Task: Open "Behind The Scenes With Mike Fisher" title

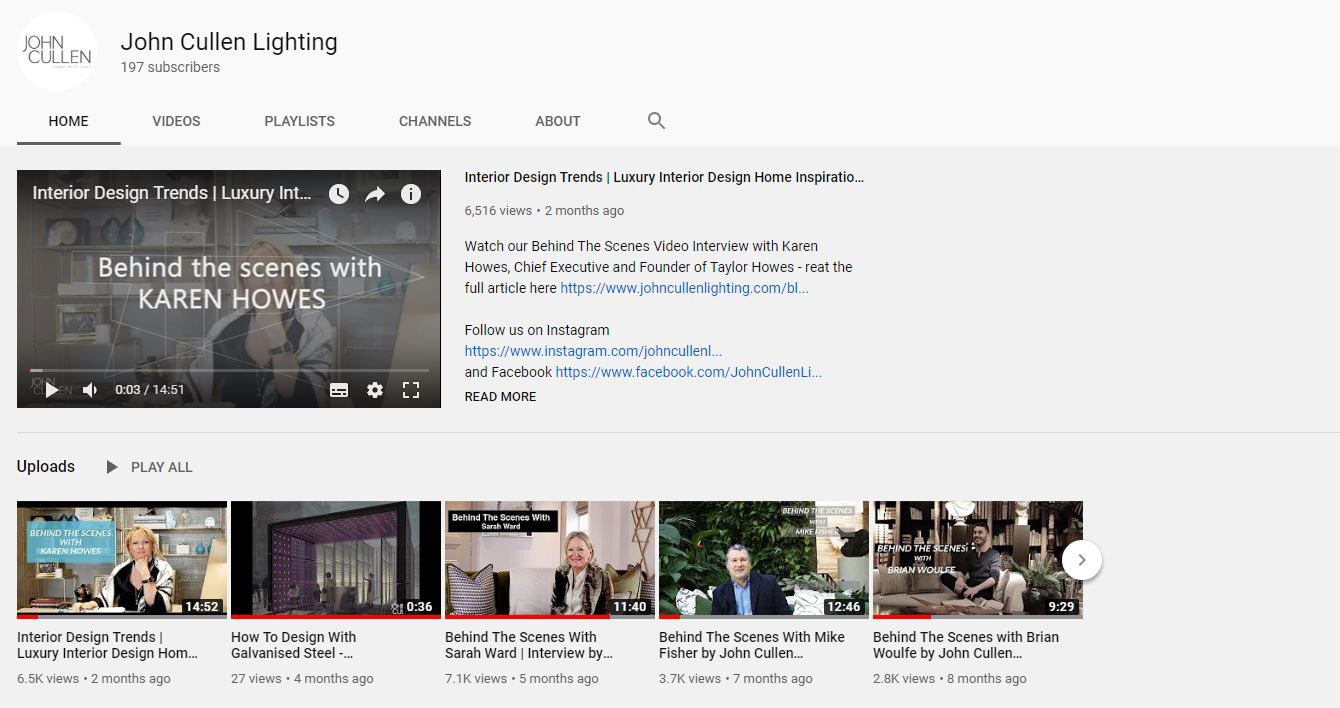Action: [752, 645]
